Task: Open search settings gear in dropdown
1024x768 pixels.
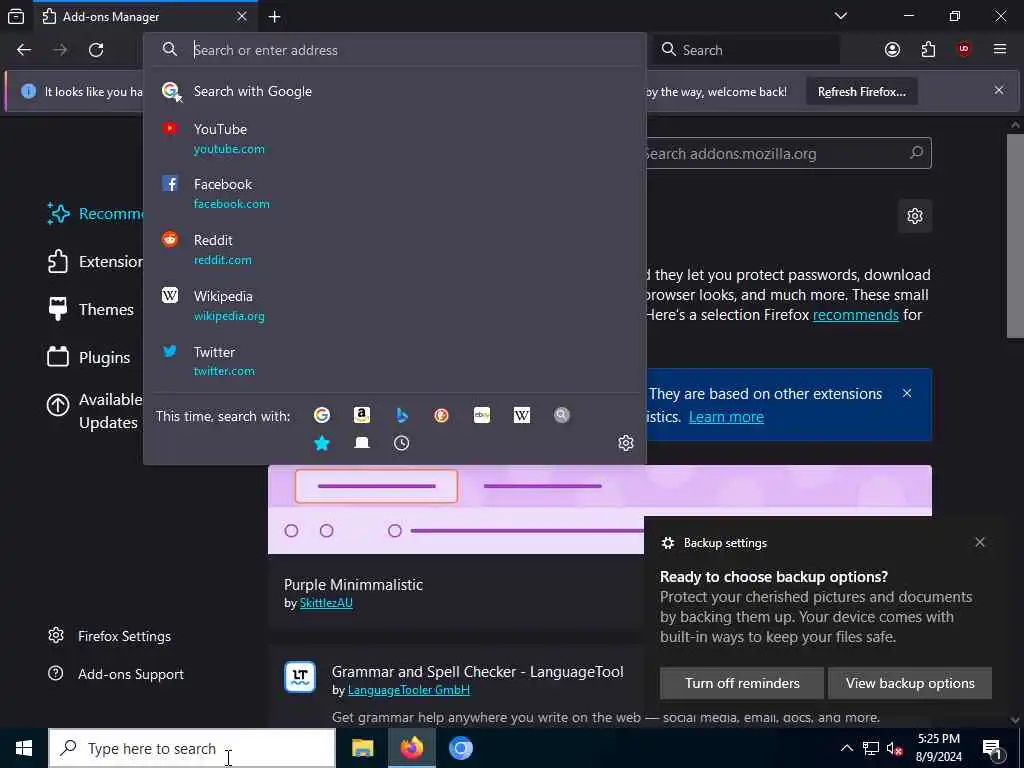Action: (x=626, y=443)
